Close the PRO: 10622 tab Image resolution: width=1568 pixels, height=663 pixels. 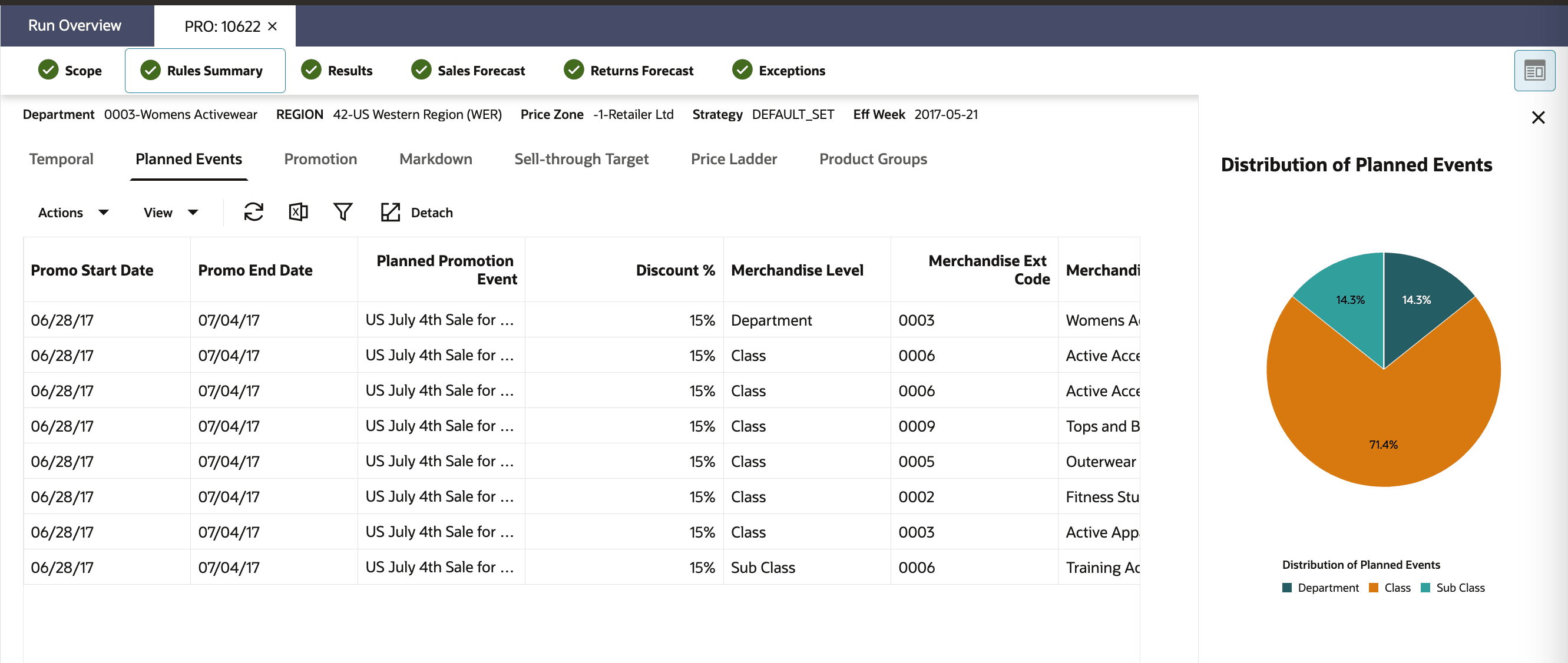[273, 26]
